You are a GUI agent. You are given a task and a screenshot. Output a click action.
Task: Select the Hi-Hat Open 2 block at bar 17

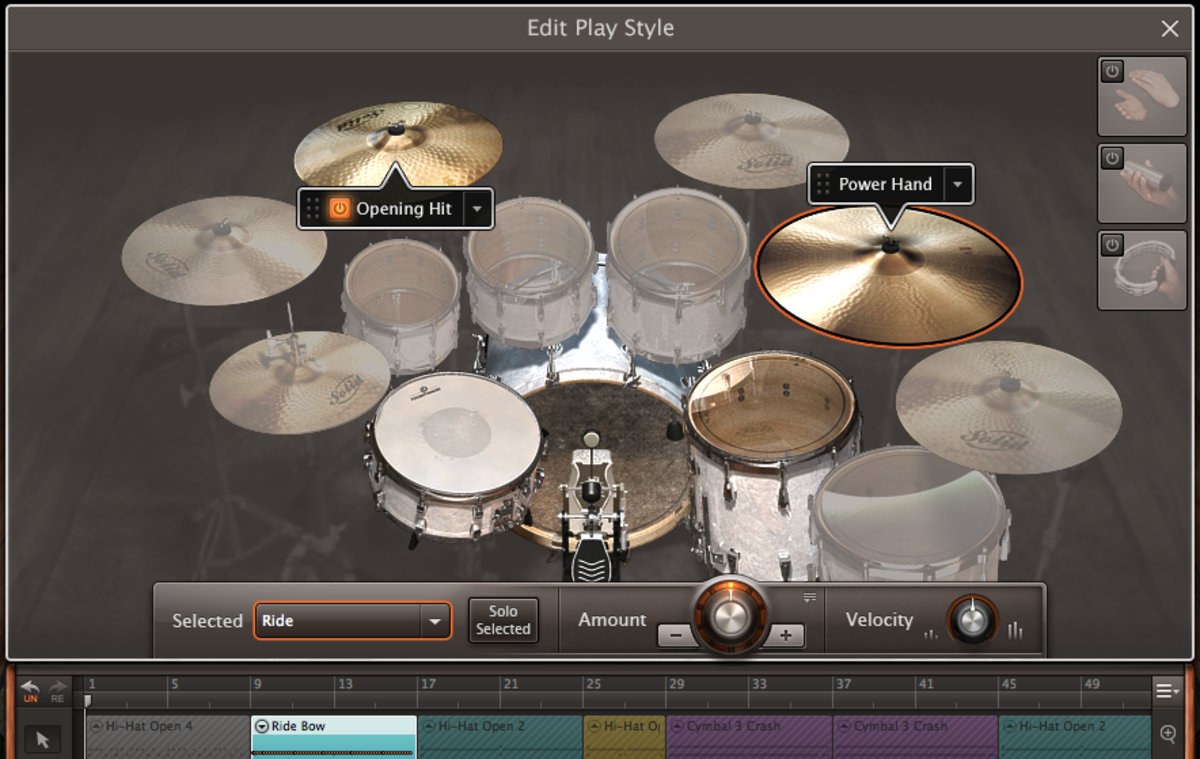(x=500, y=737)
